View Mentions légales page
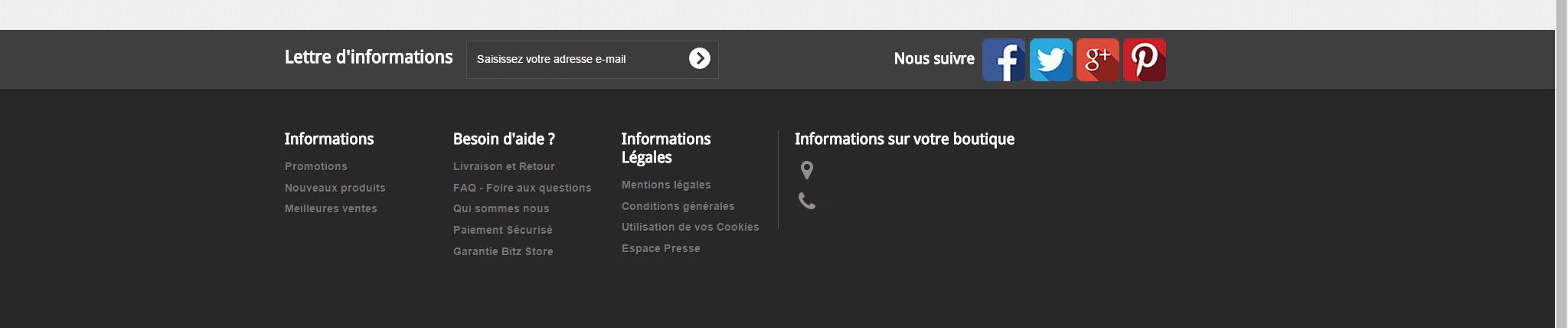The image size is (1568, 328). pyautogui.click(x=666, y=185)
